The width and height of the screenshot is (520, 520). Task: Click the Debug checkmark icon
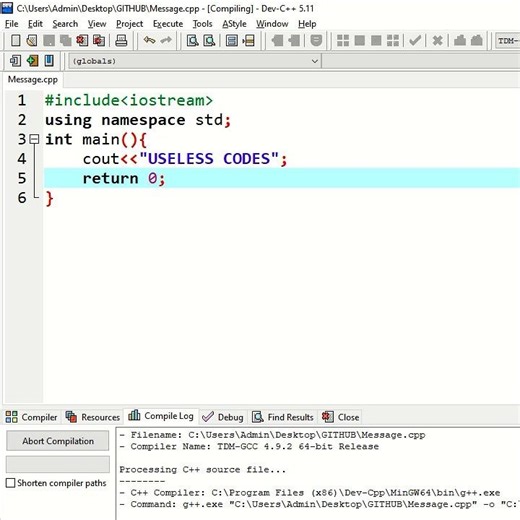(x=415, y=41)
